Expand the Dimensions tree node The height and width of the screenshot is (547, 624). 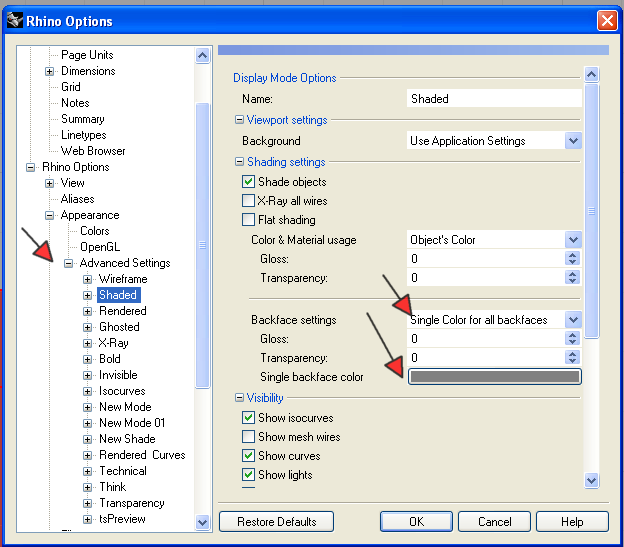click(x=50, y=71)
